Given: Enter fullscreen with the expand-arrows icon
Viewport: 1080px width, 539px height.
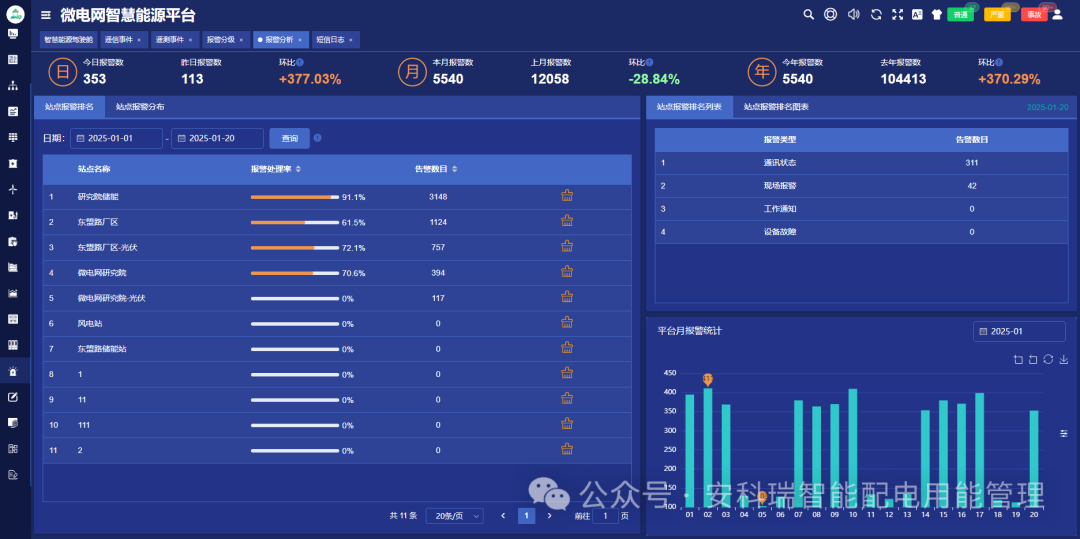Looking at the screenshot, I should 897,14.
